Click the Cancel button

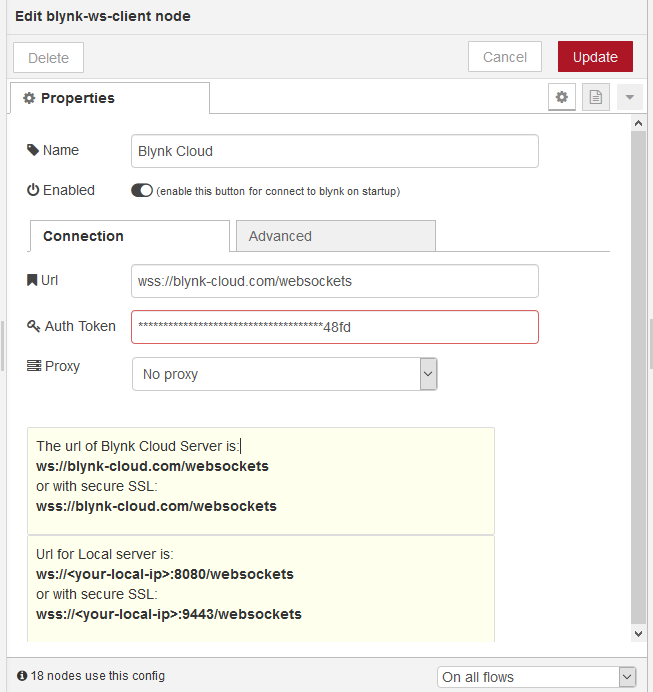click(x=505, y=56)
